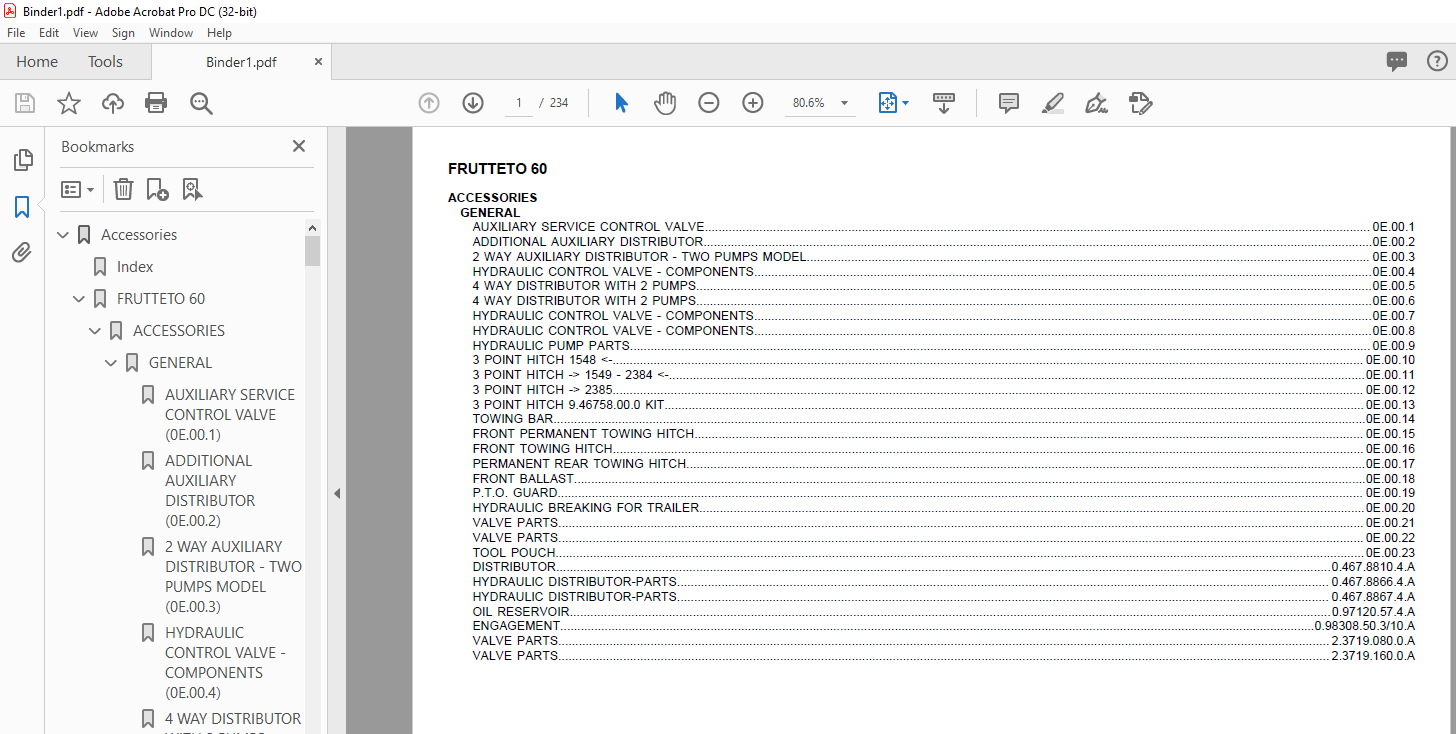Collapse the Accessories bookmark
The height and width of the screenshot is (734, 1456).
coord(64,235)
